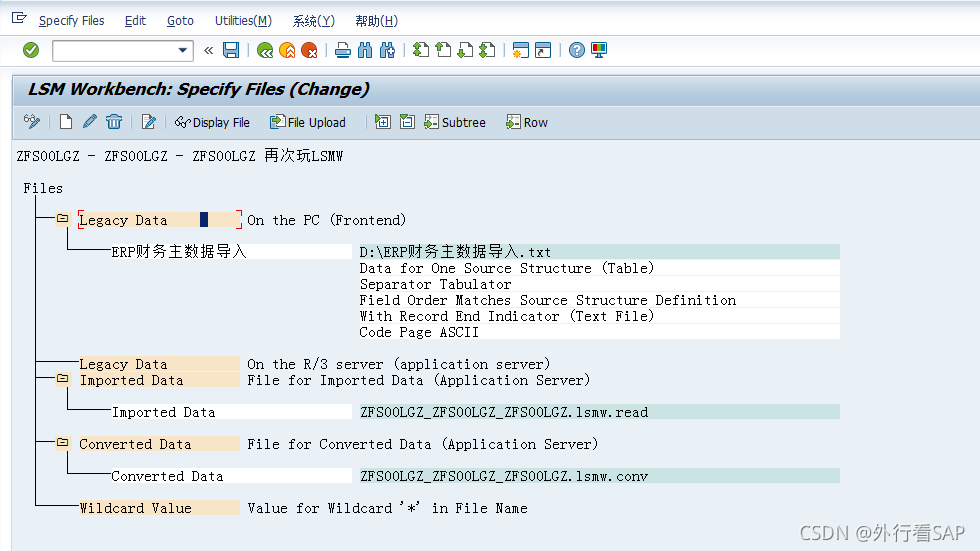This screenshot has height=551, width=980.
Task: Click the orange Exit icon
Action: click(x=287, y=50)
